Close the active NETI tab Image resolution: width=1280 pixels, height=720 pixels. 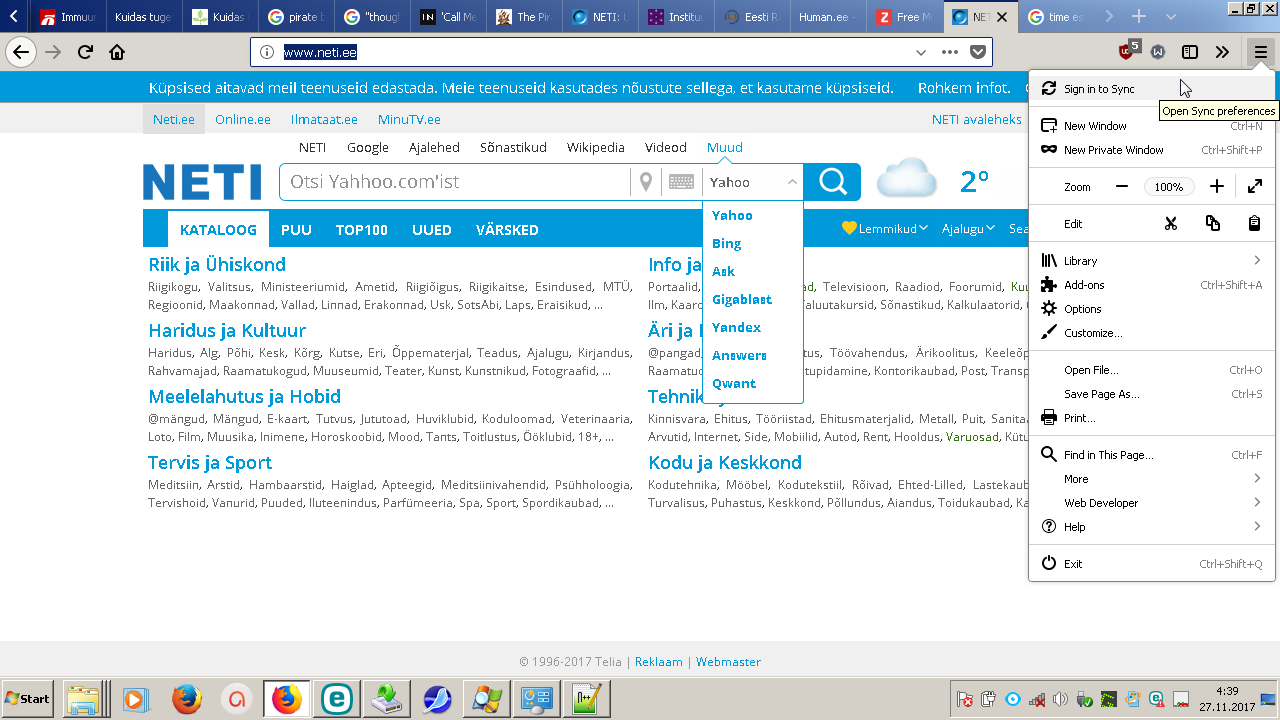pyautogui.click(x=1002, y=17)
